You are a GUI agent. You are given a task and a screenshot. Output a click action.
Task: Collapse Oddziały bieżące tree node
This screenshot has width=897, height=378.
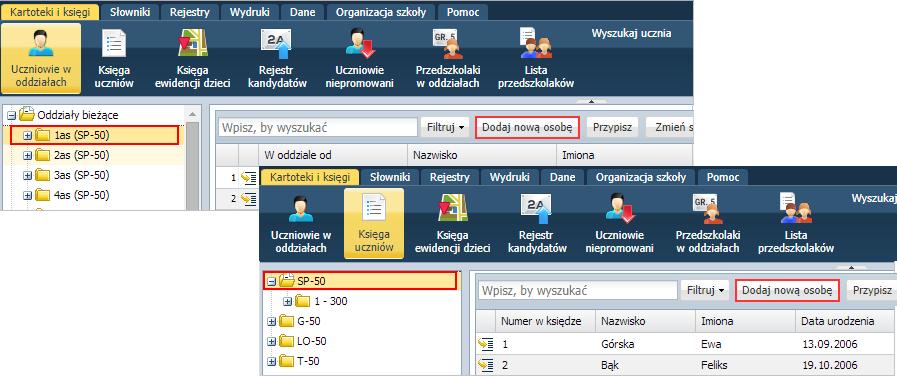click(11, 115)
